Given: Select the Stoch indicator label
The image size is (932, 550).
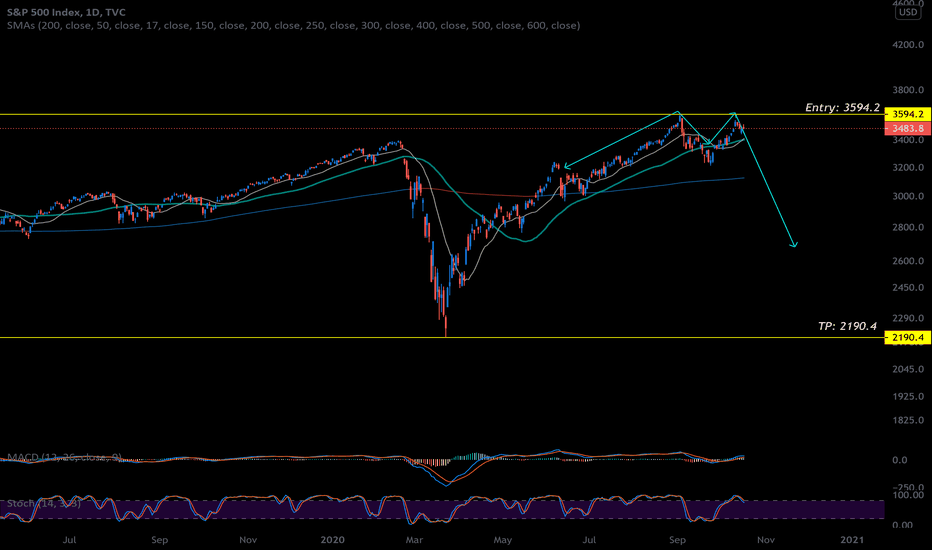Looking at the screenshot, I should [43, 504].
